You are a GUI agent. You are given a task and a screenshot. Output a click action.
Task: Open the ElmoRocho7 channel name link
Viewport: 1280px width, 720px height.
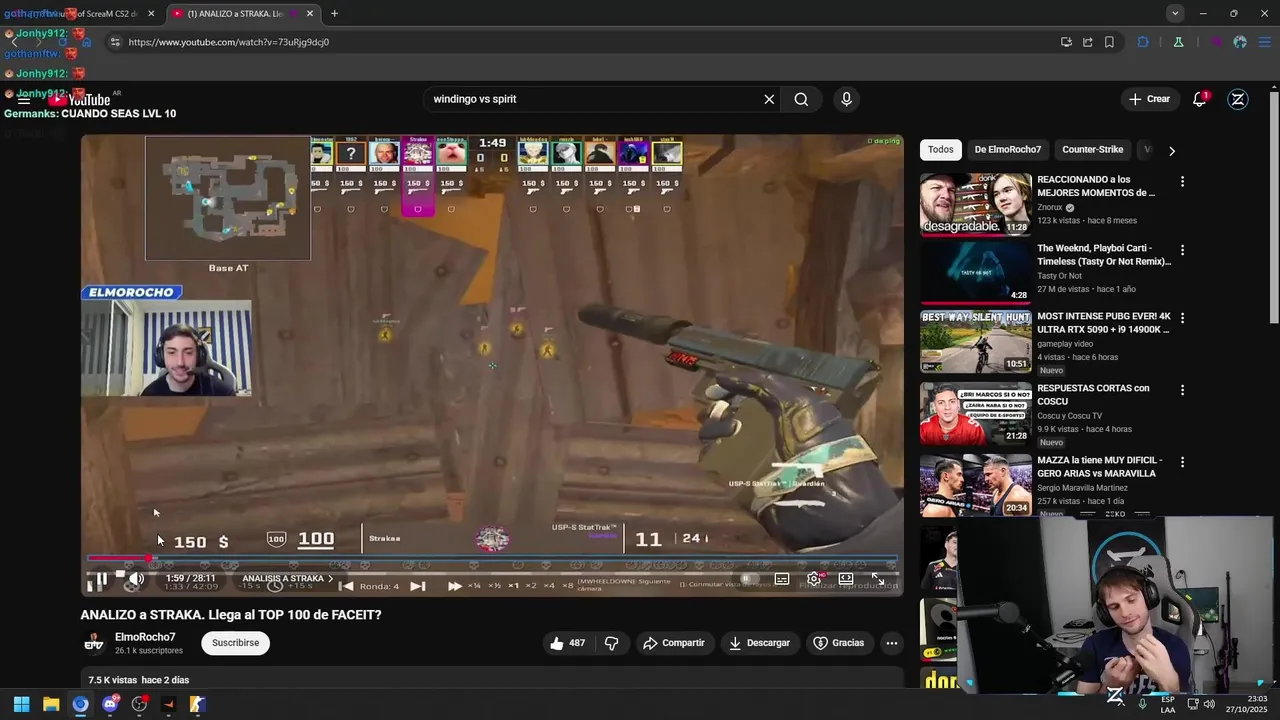click(x=145, y=637)
